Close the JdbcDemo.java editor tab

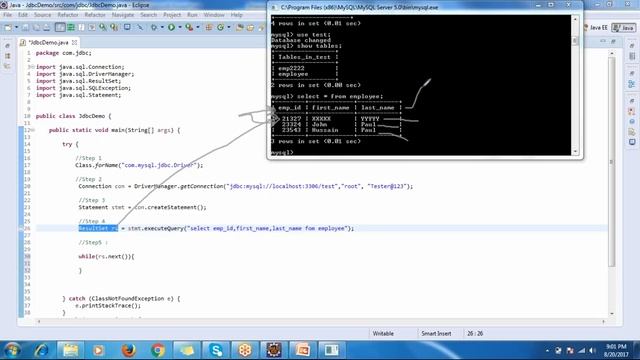pos(74,42)
